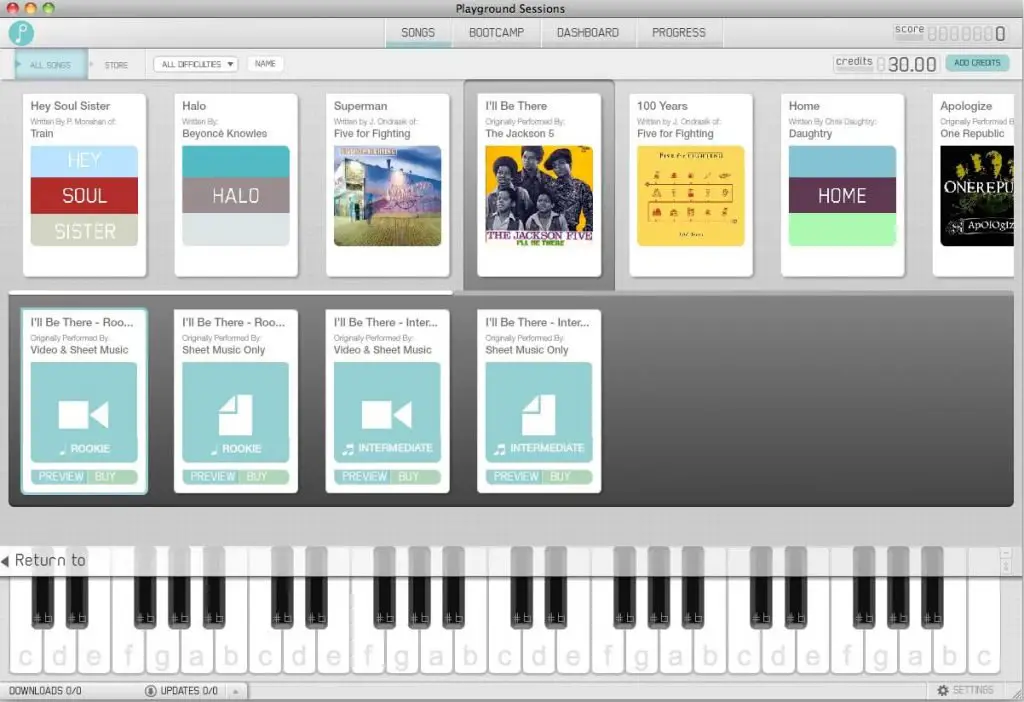Click the "Daughtry" artist name
The image size is (1024, 702).
810,133
